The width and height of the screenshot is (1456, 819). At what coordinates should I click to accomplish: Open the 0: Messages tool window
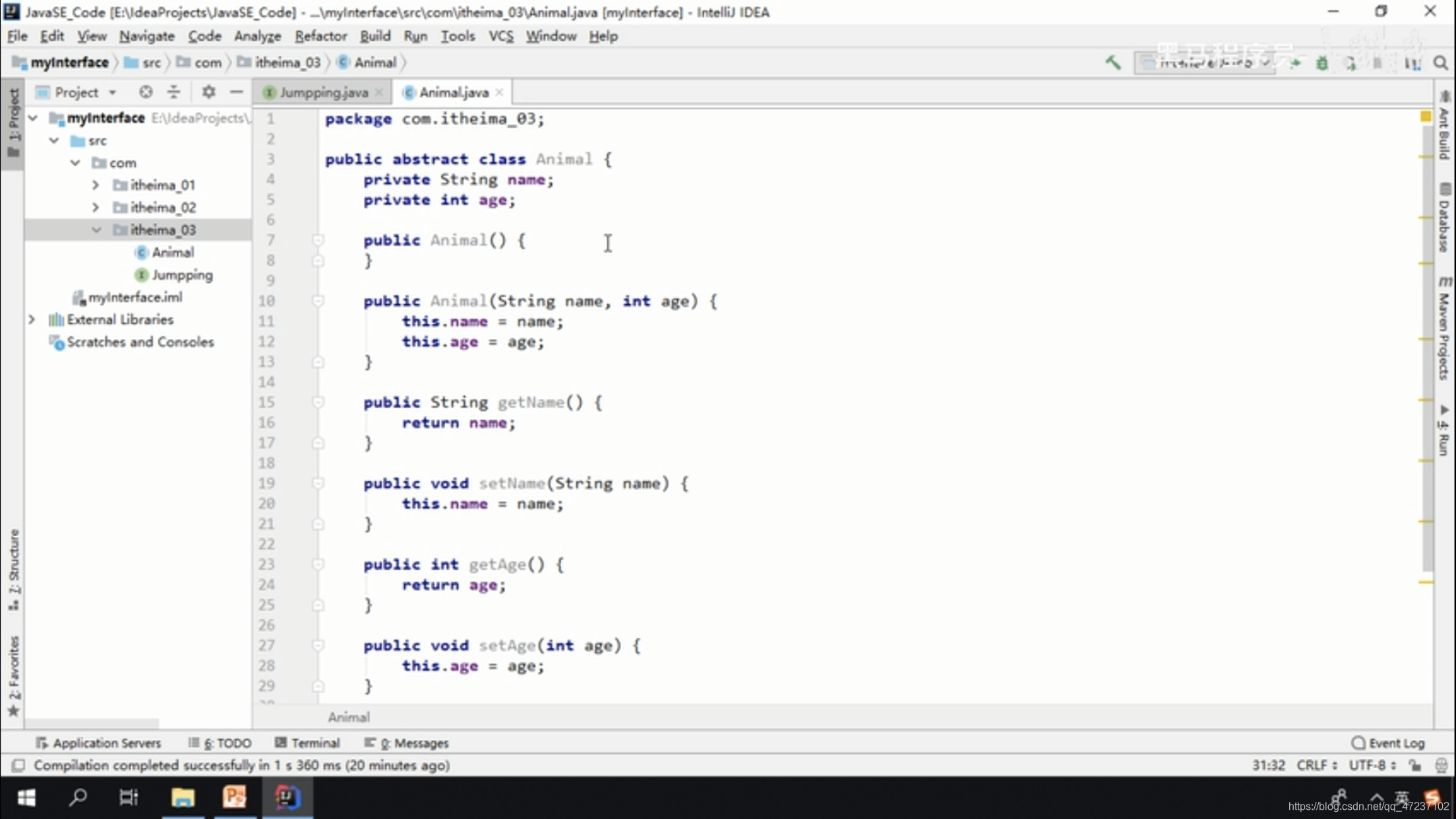click(x=406, y=743)
